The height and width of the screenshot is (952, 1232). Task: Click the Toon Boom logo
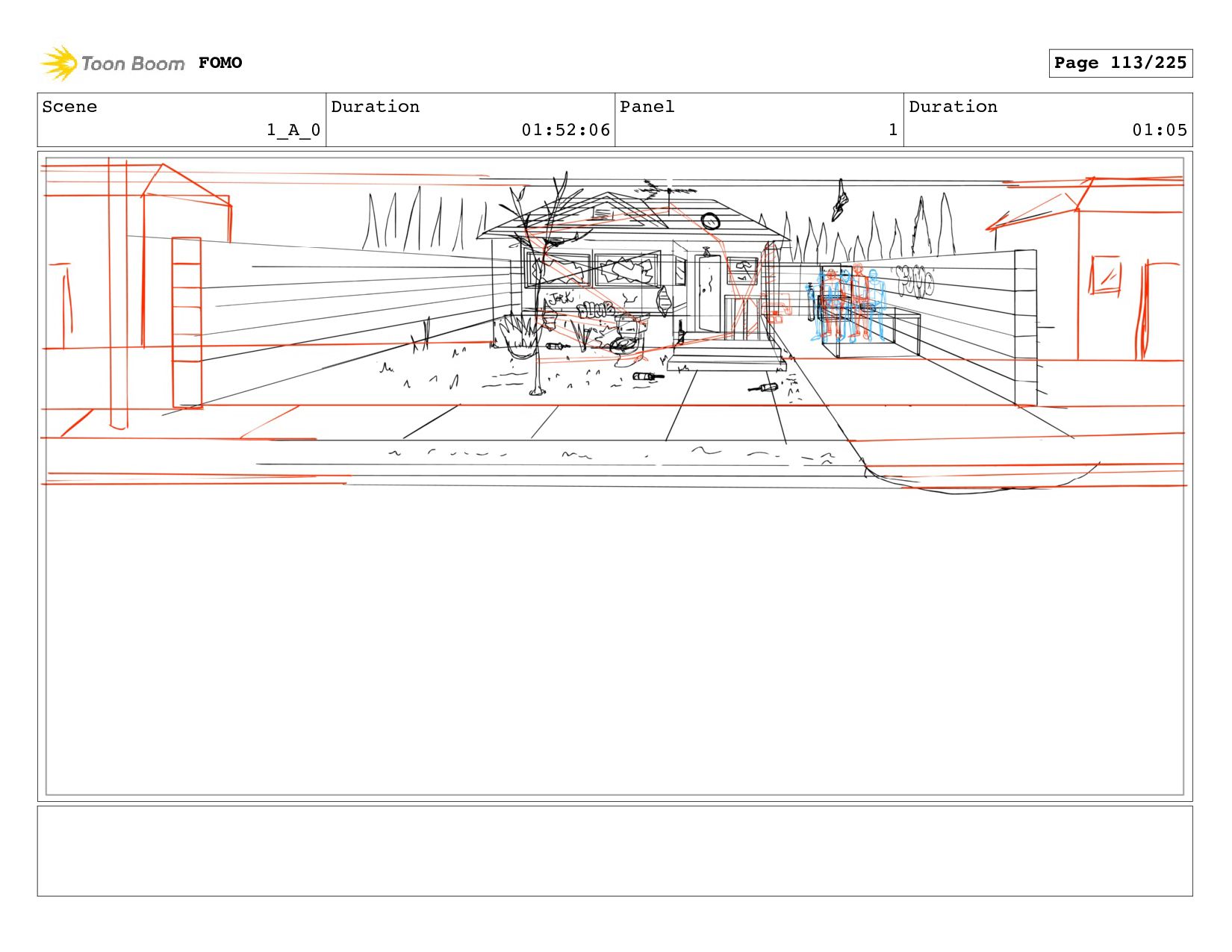112,63
